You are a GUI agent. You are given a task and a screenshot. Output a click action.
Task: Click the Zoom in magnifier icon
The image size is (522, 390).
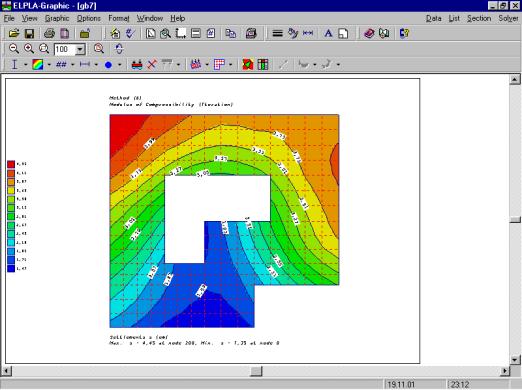[x=29, y=49]
